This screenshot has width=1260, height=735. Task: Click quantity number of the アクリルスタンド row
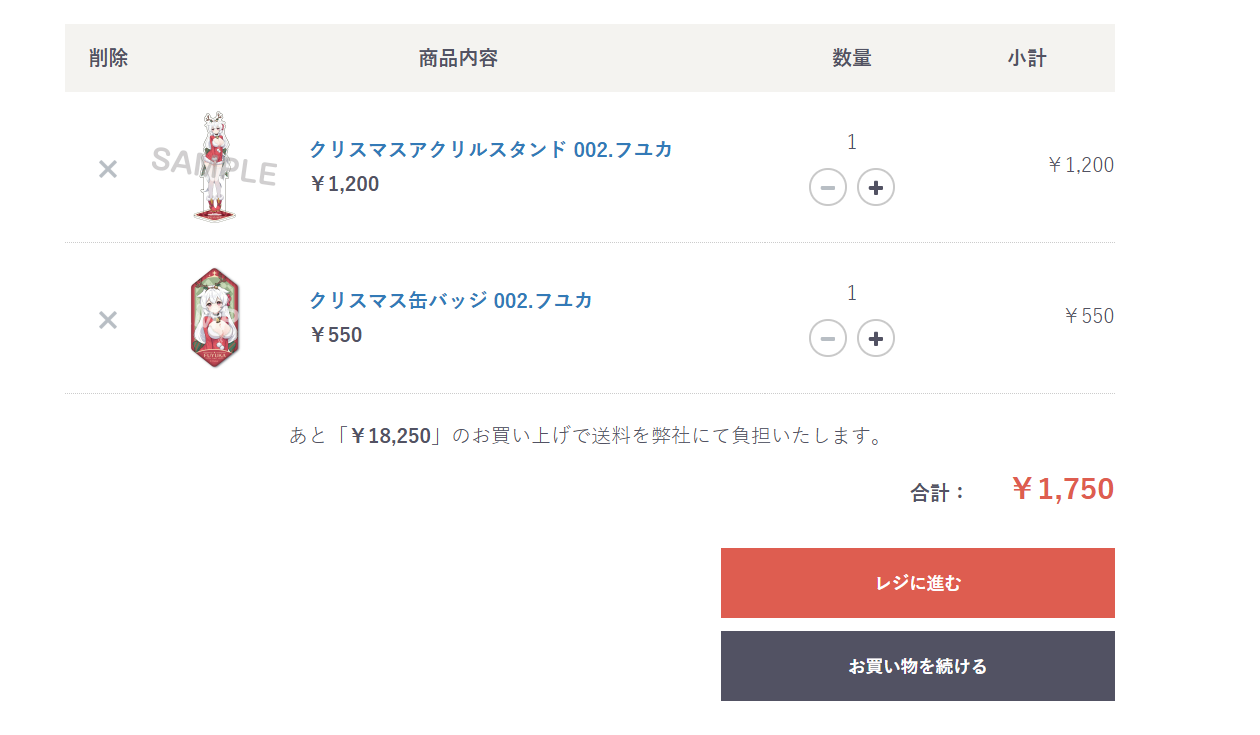pyautogui.click(x=852, y=142)
